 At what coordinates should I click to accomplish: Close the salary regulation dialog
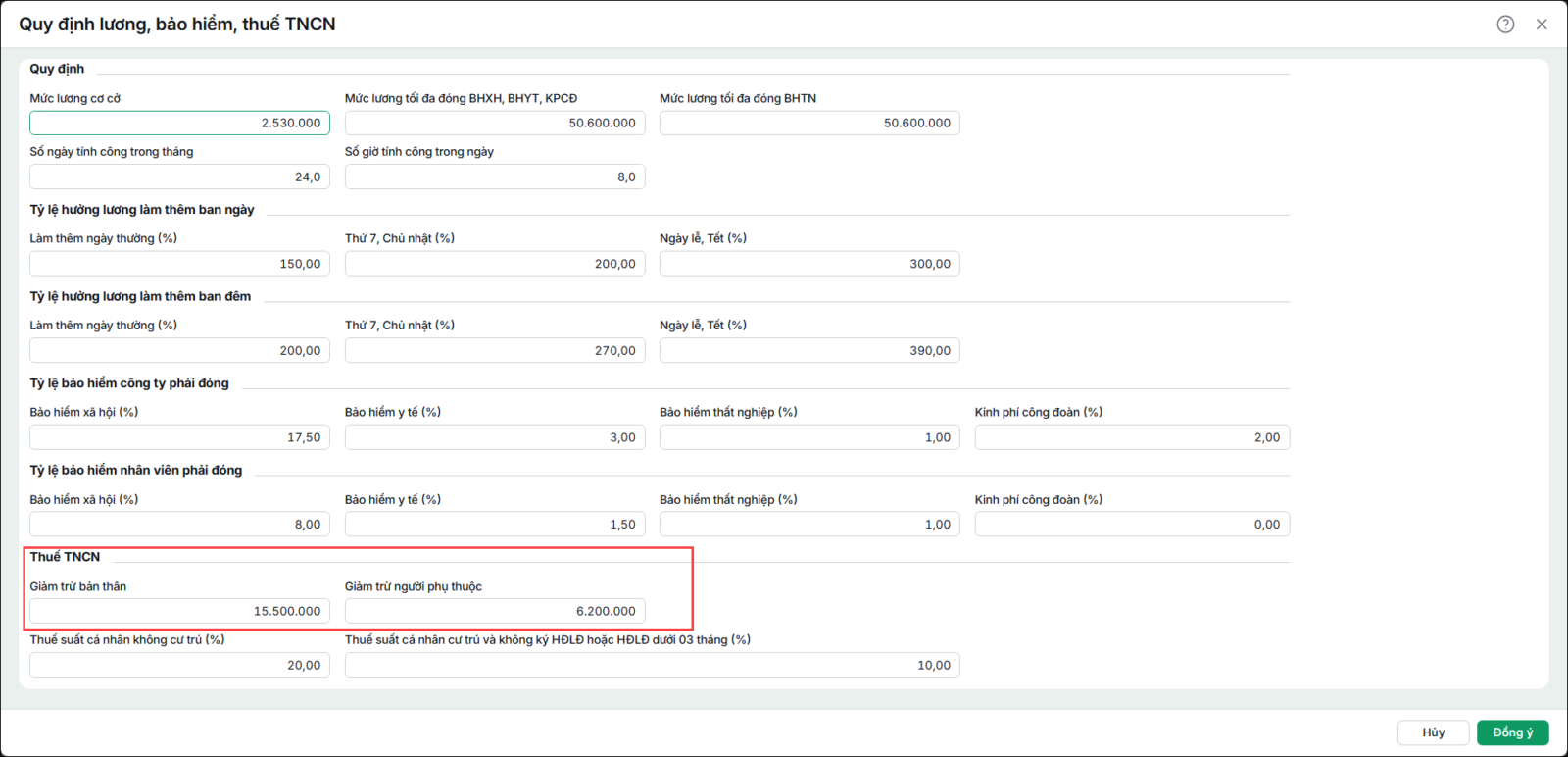coord(1542,25)
